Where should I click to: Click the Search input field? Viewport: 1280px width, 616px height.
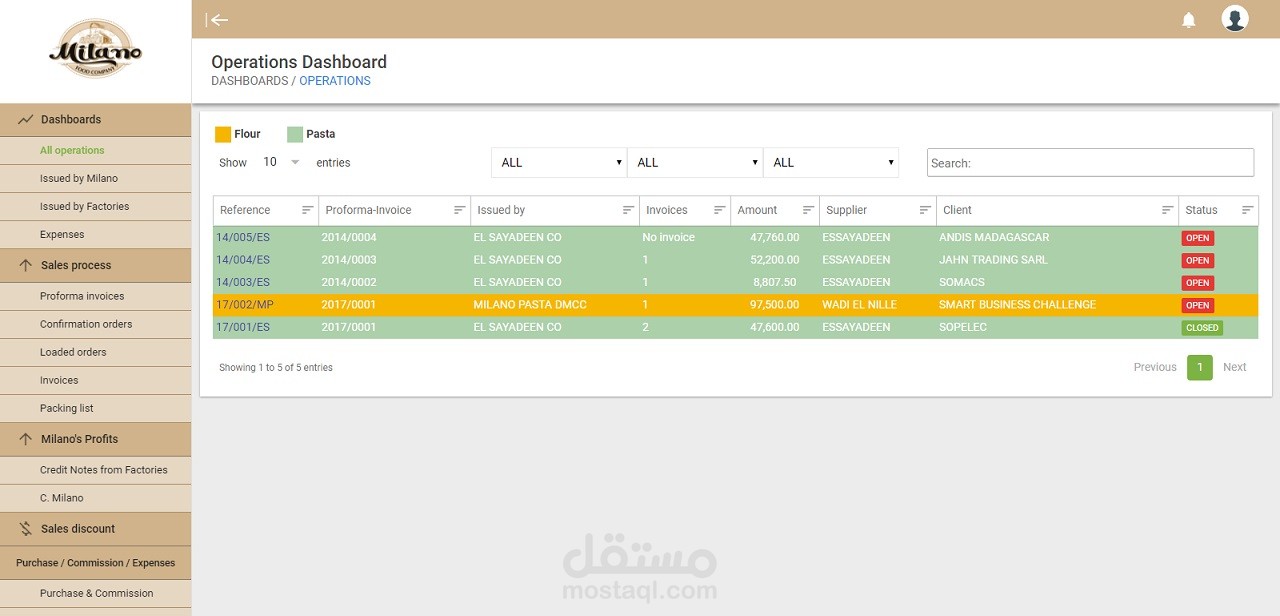(1090, 163)
